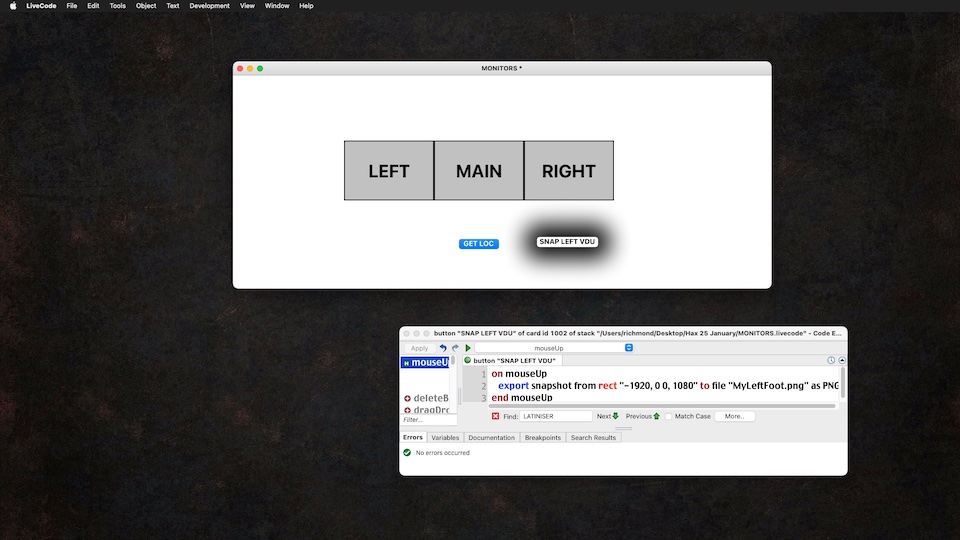Open the Development menu

click(209, 6)
